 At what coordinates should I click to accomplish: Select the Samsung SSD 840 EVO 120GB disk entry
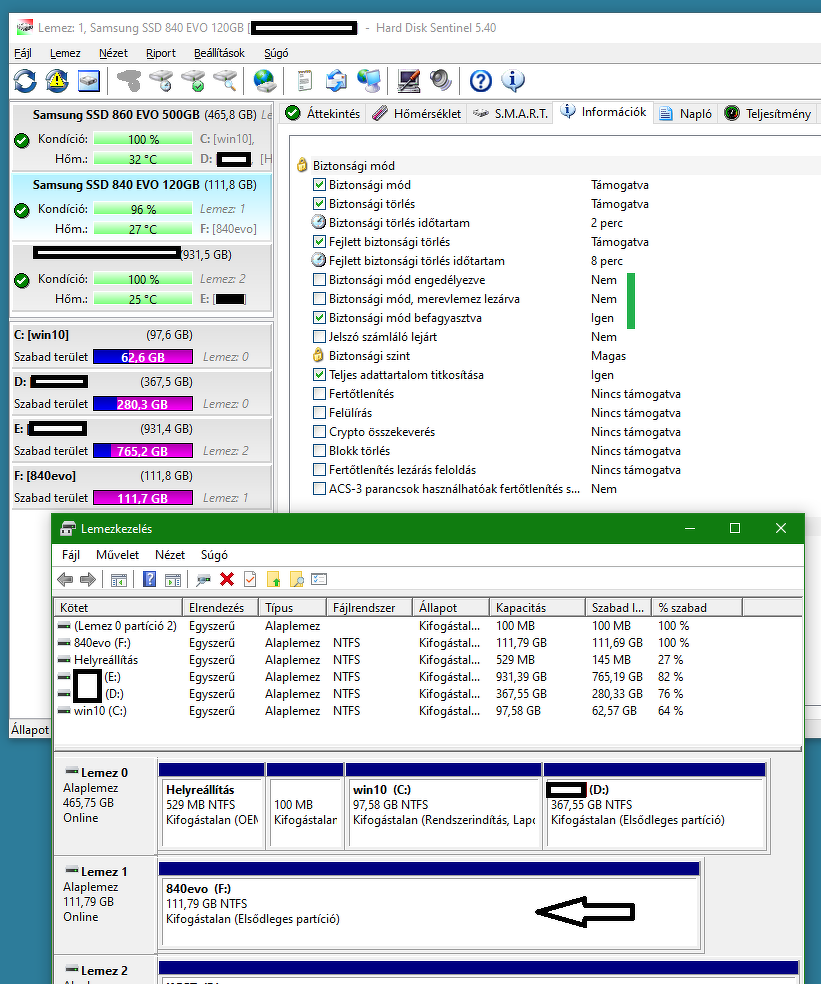pyautogui.click(x=142, y=206)
